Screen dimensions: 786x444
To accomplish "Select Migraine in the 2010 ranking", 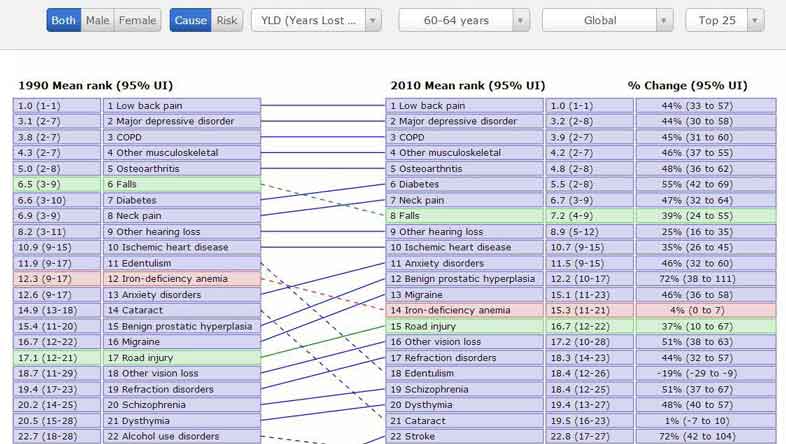I will coord(465,295).
